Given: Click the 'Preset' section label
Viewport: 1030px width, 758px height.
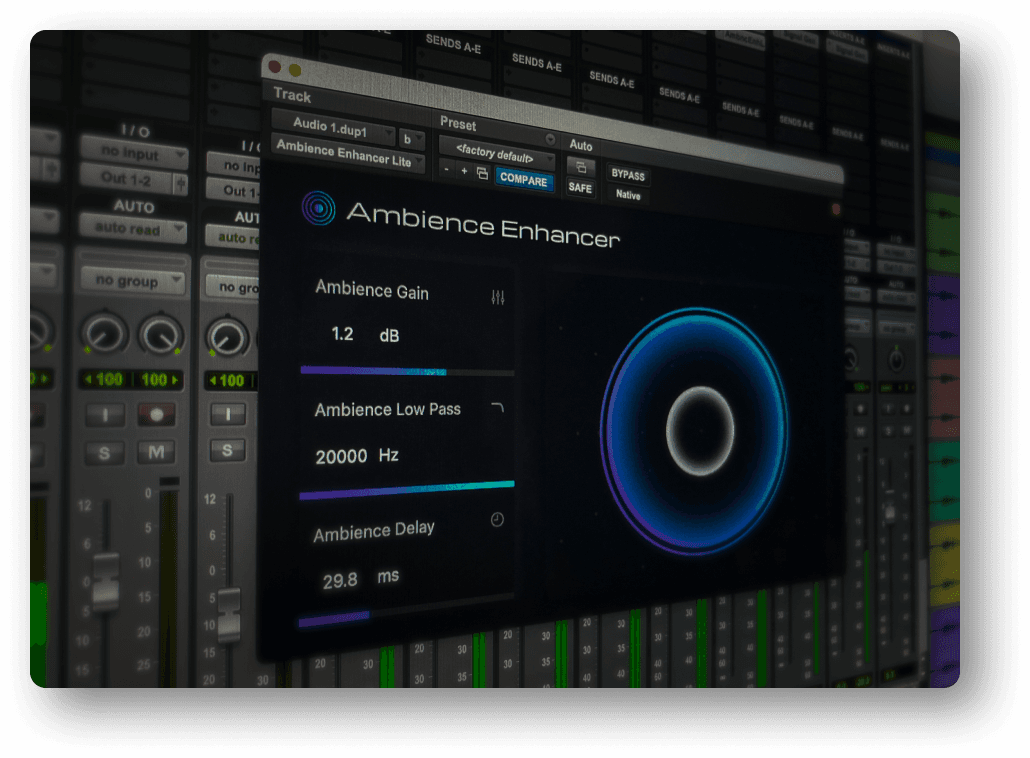Looking at the screenshot, I should click(458, 123).
